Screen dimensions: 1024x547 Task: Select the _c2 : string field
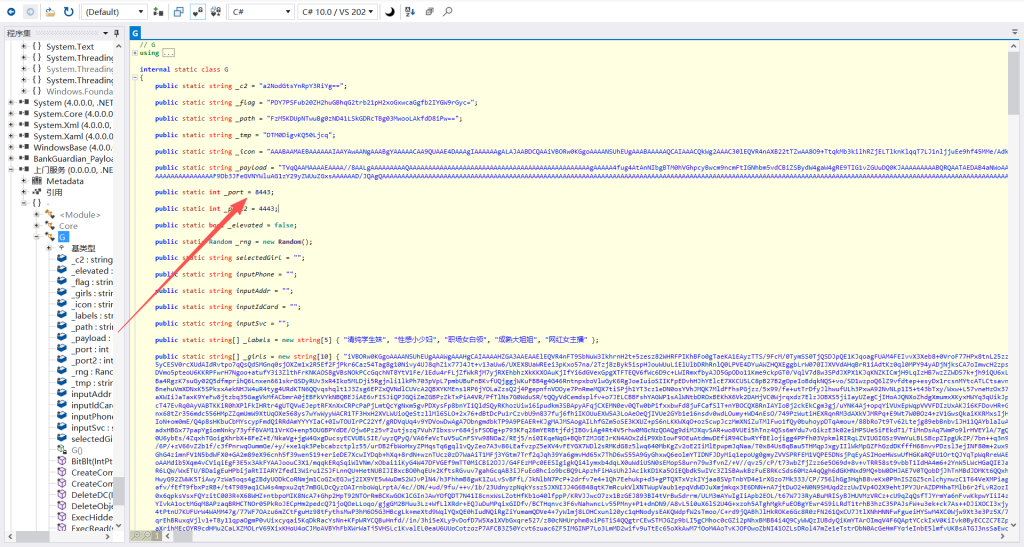(x=92, y=259)
